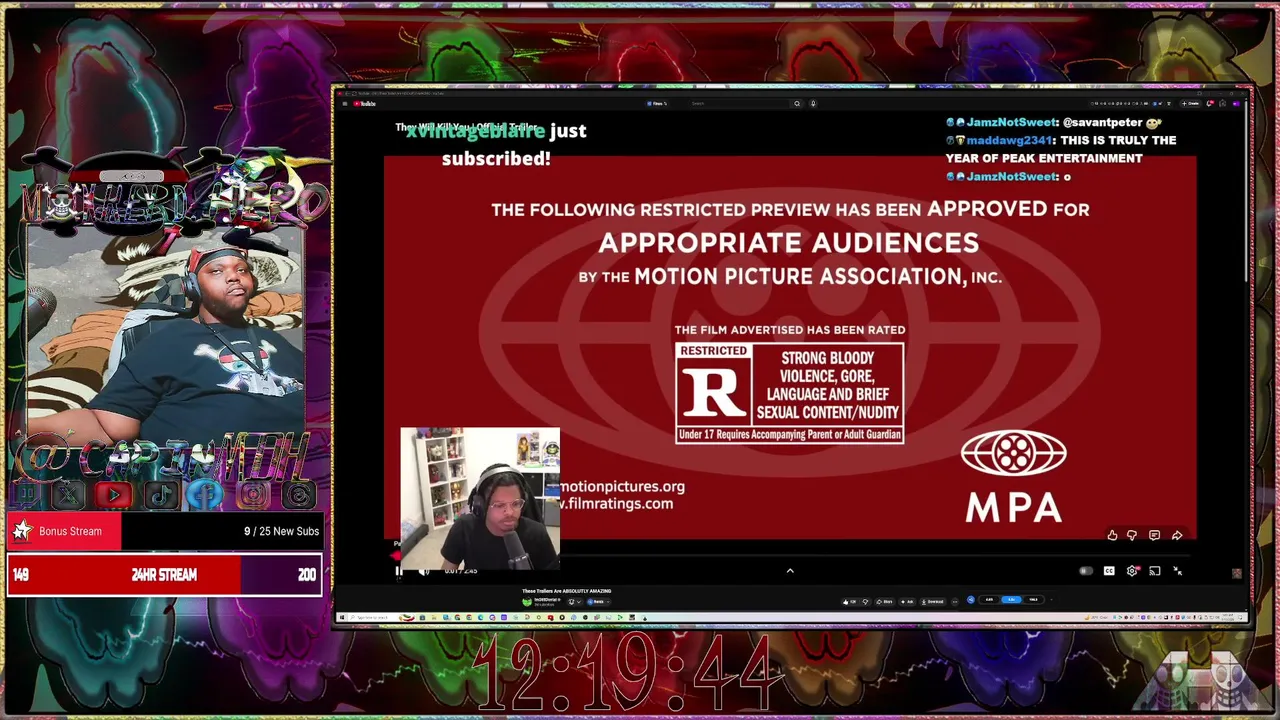Toggle the autoplay switch in the player

[x=1086, y=571]
